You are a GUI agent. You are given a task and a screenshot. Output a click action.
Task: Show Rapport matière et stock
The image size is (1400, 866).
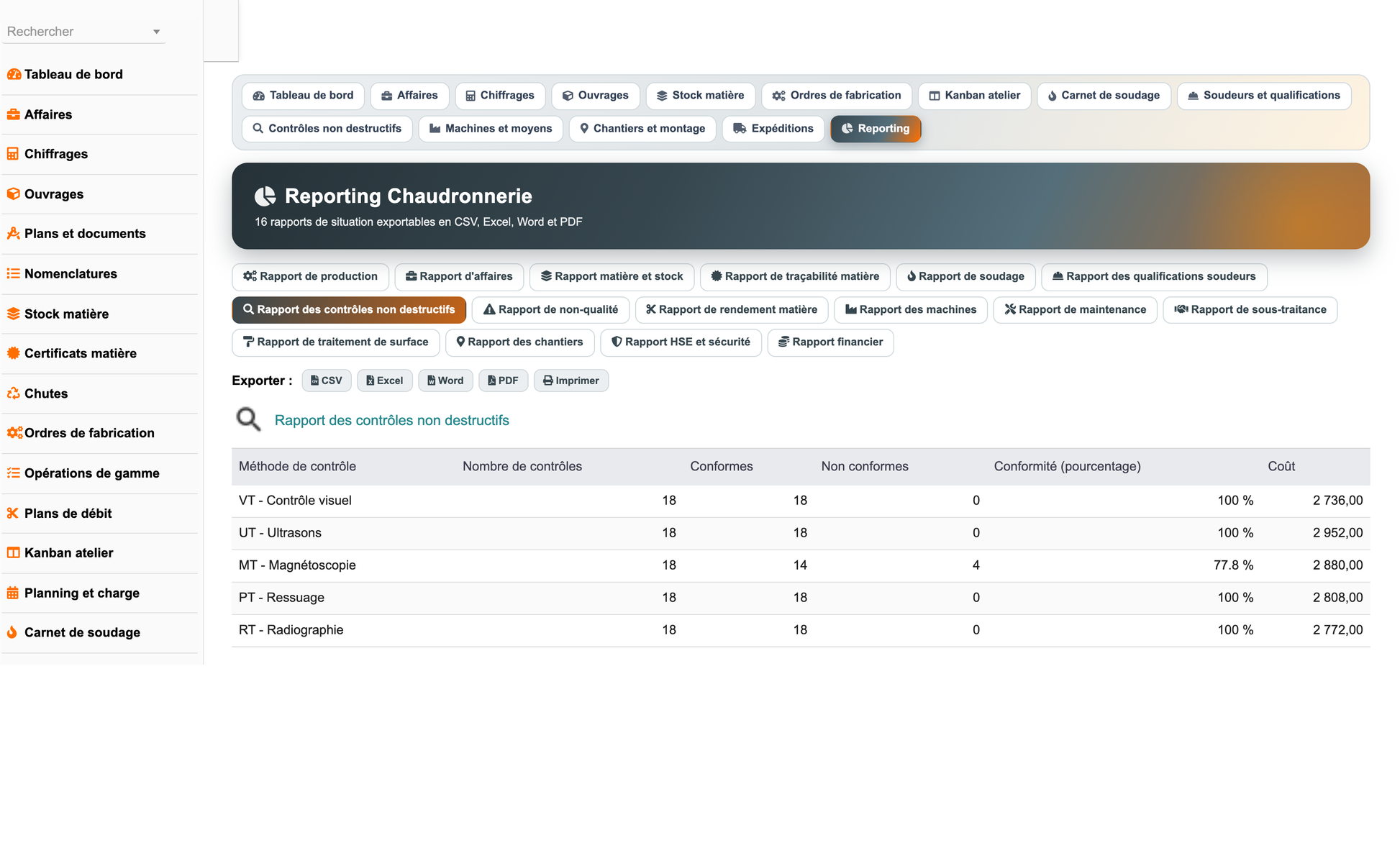point(612,277)
